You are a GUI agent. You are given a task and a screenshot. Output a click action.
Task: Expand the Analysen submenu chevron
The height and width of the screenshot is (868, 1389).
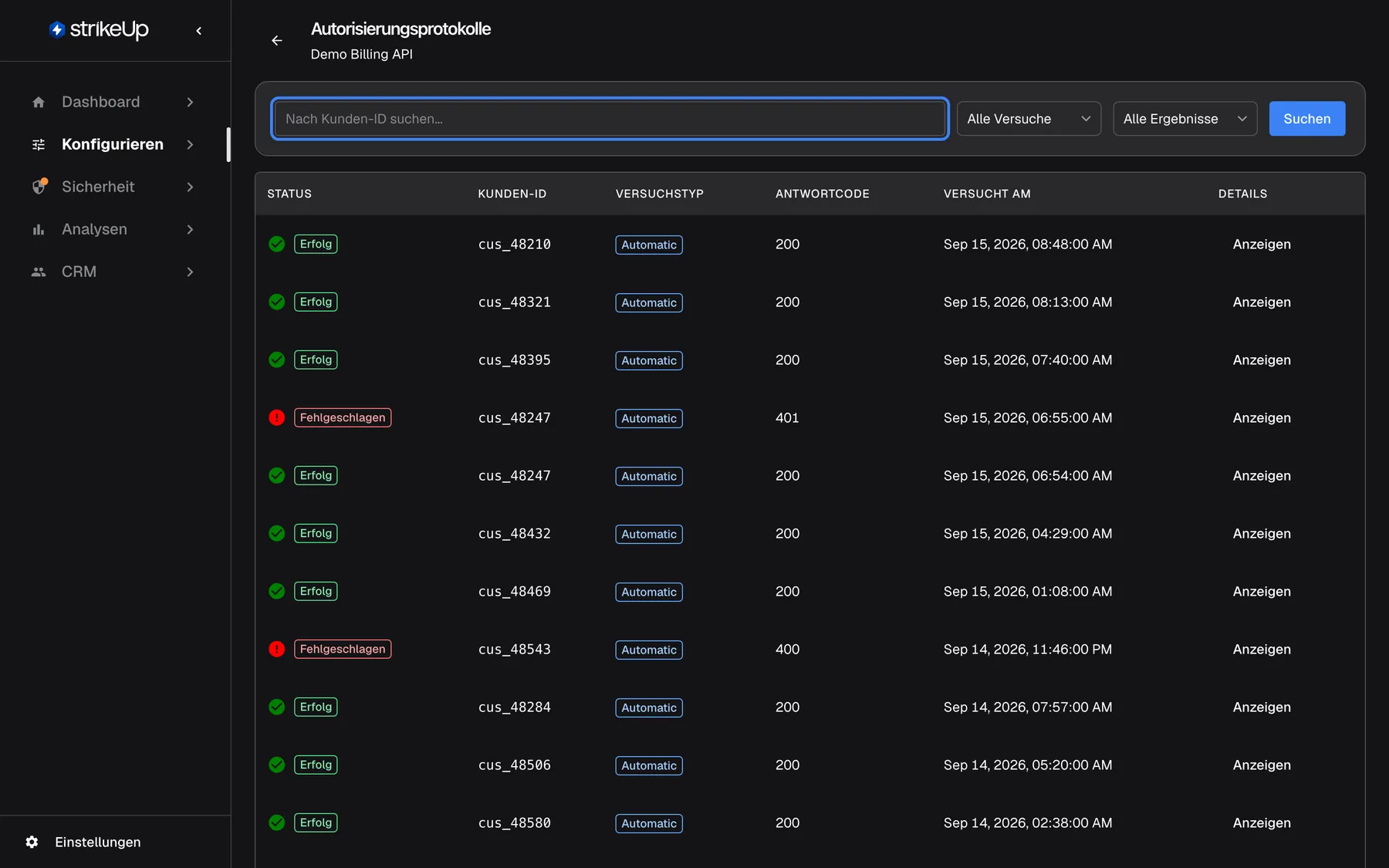point(190,229)
